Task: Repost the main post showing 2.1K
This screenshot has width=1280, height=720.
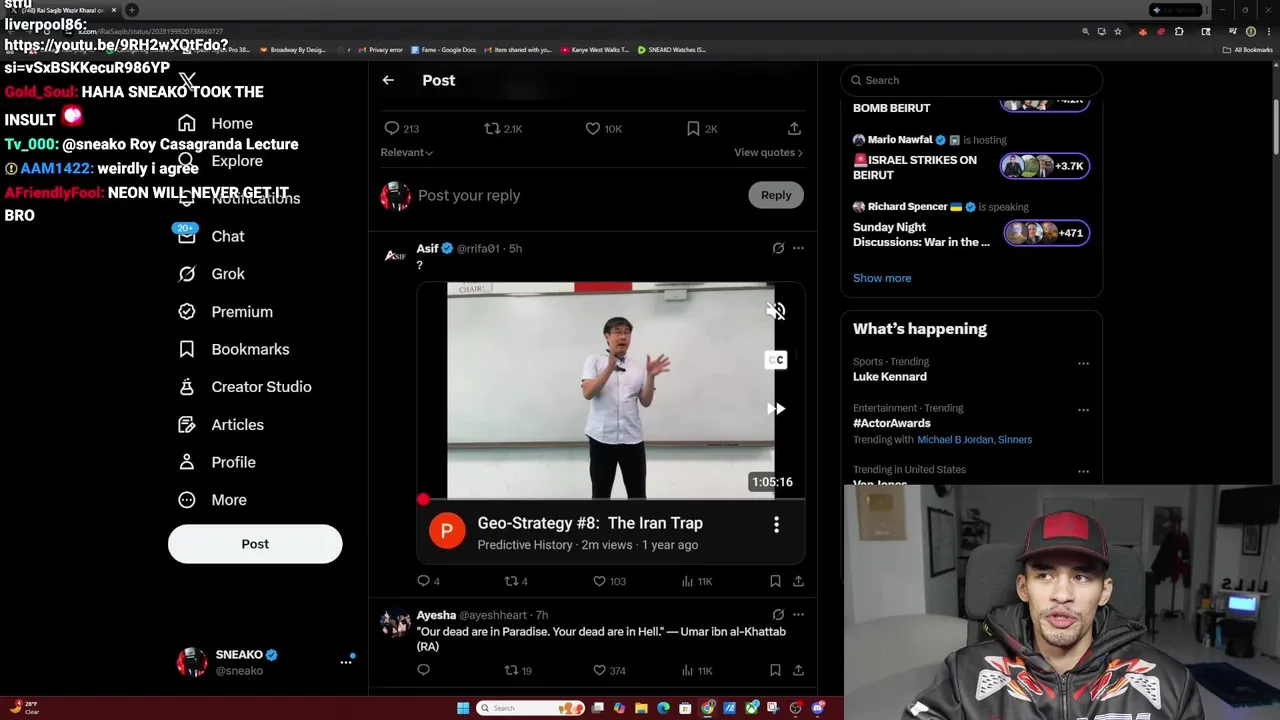Action: pos(503,129)
